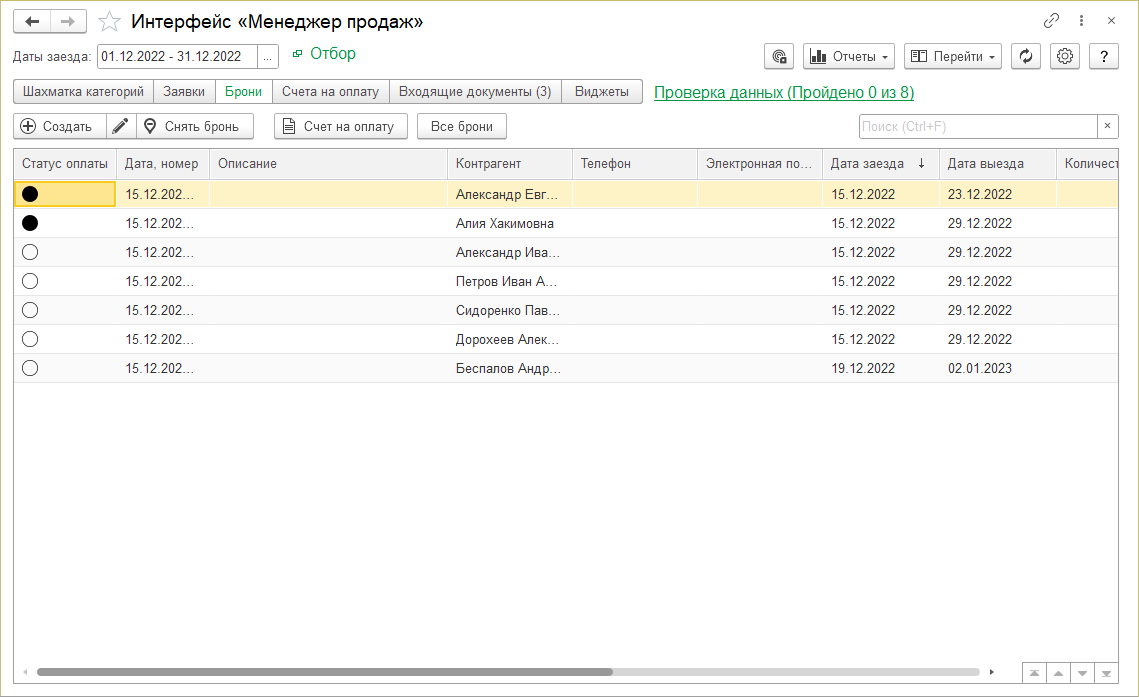Select the Брони tab

click(x=243, y=91)
